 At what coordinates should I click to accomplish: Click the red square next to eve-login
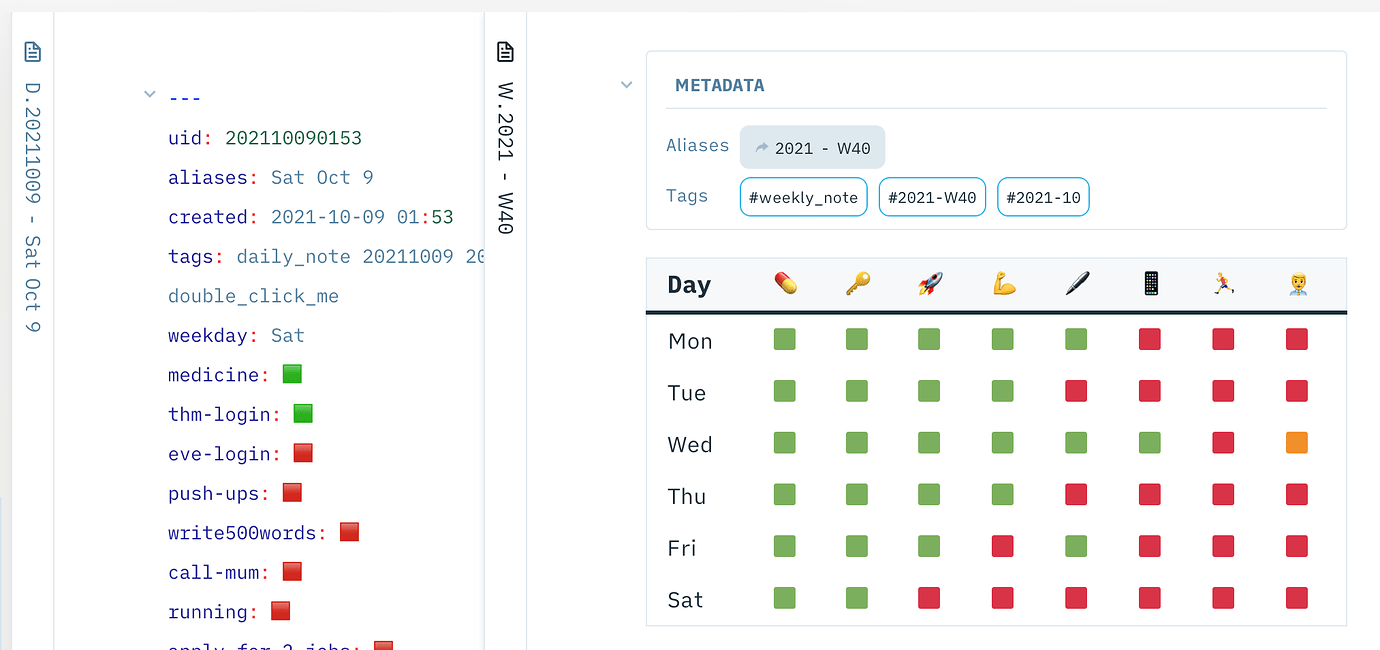point(303,453)
